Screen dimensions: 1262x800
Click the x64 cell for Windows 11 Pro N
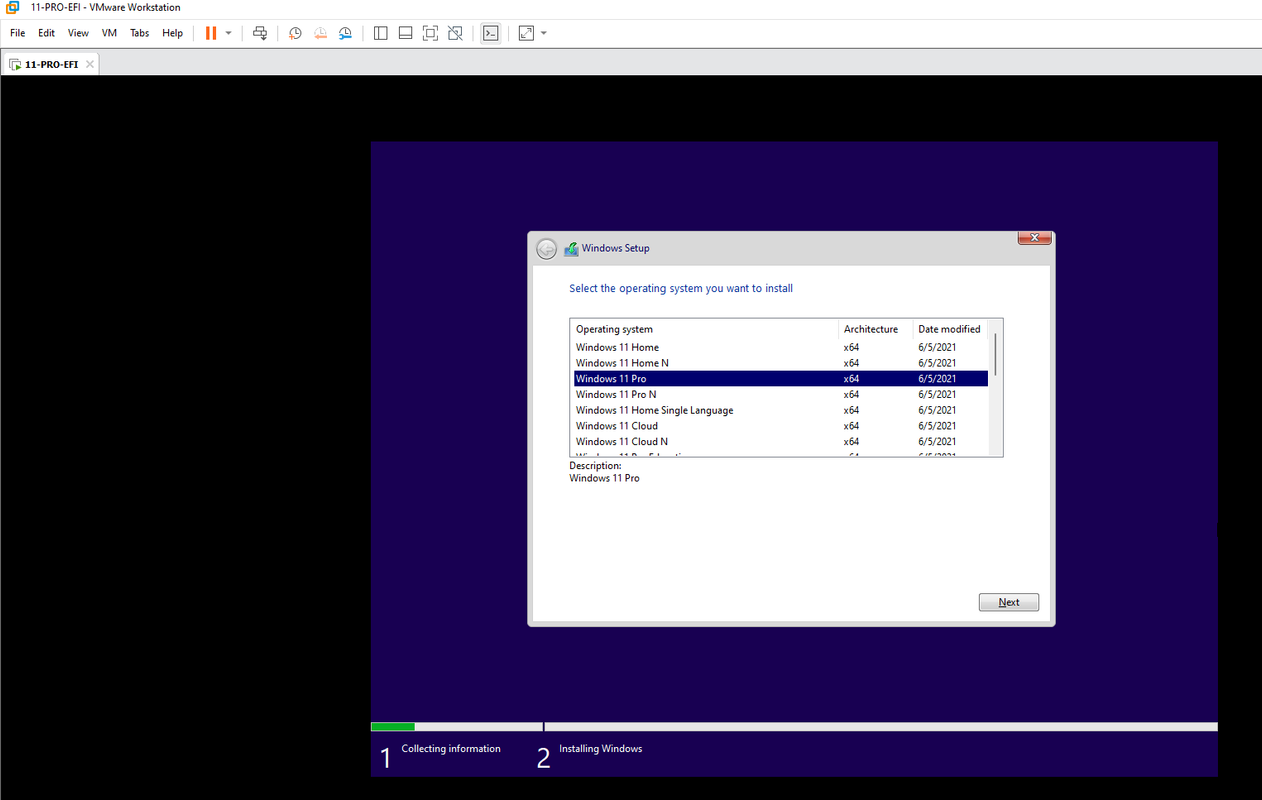[852, 394]
